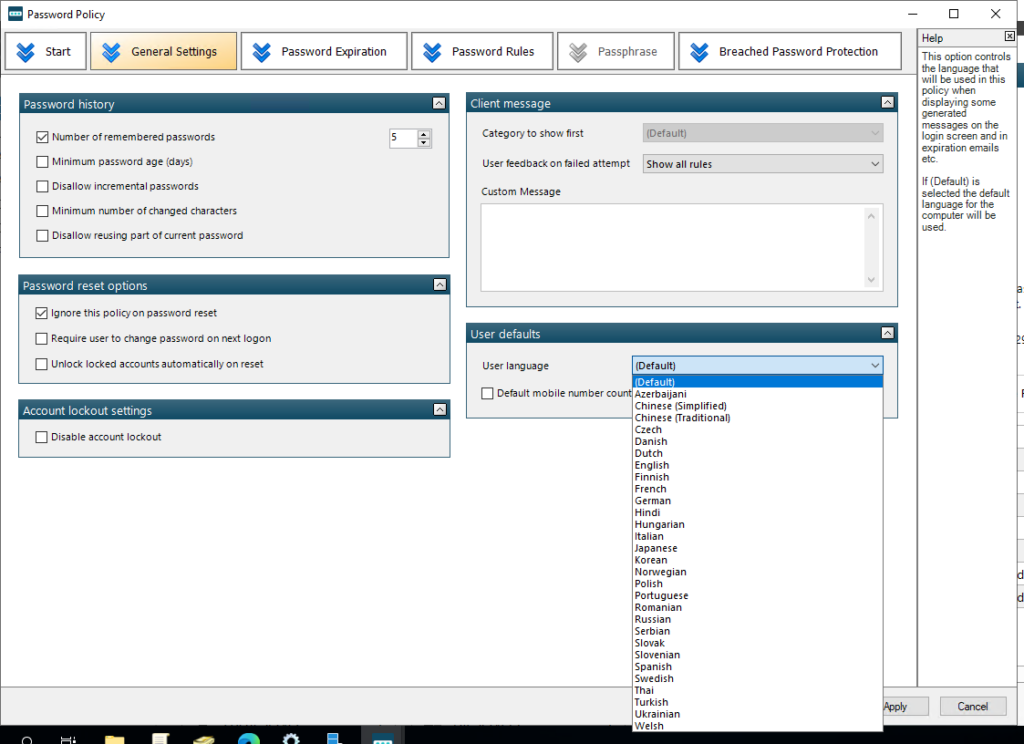Uncheck Ignore this policy on password reset
The image size is (1024, 744).
point(42,314)
